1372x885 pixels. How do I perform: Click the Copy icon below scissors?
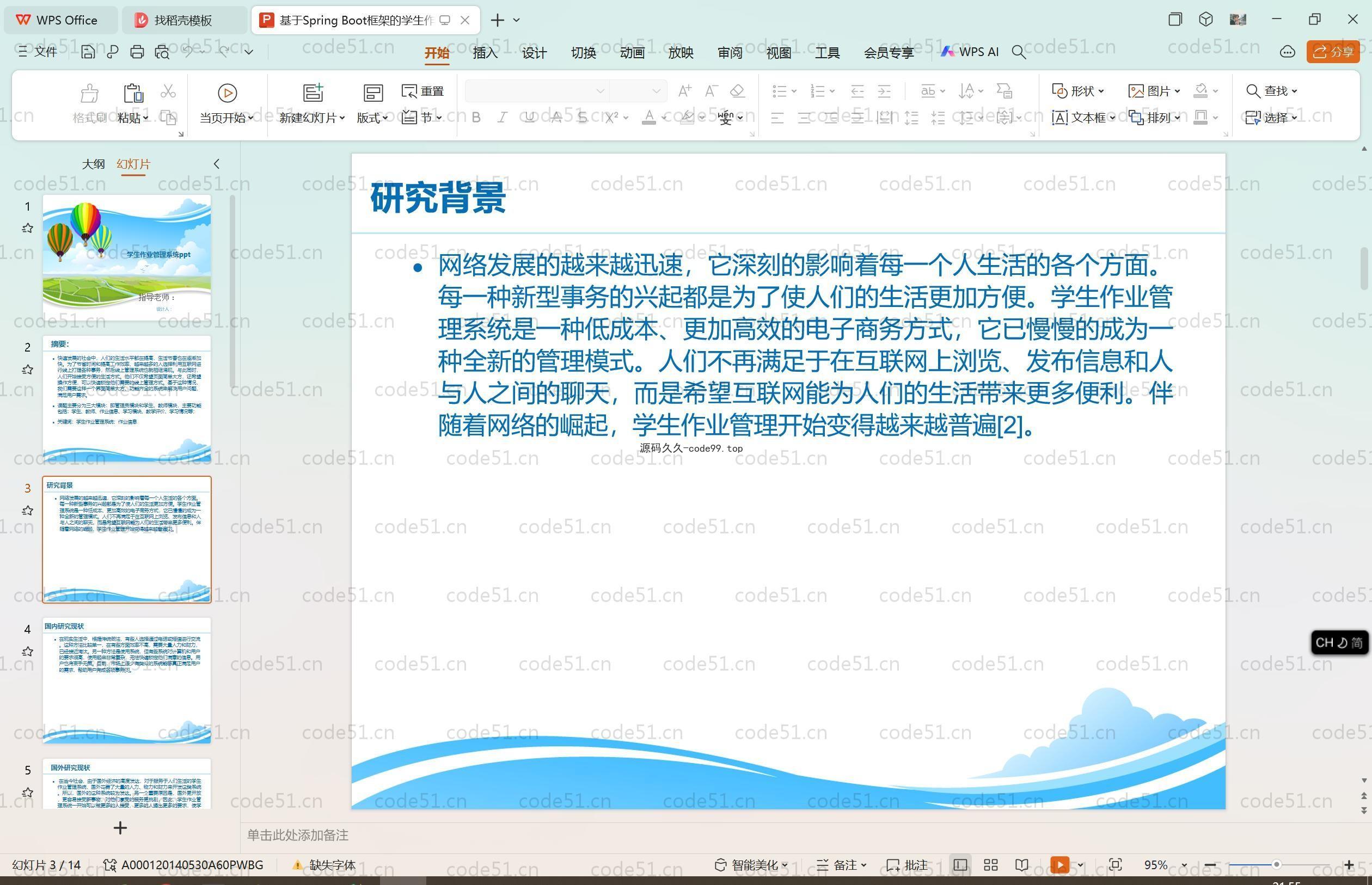pos(168,117)
